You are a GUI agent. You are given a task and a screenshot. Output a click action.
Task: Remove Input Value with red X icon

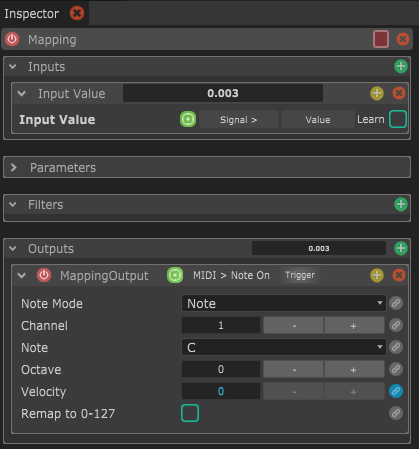[399, 93]
